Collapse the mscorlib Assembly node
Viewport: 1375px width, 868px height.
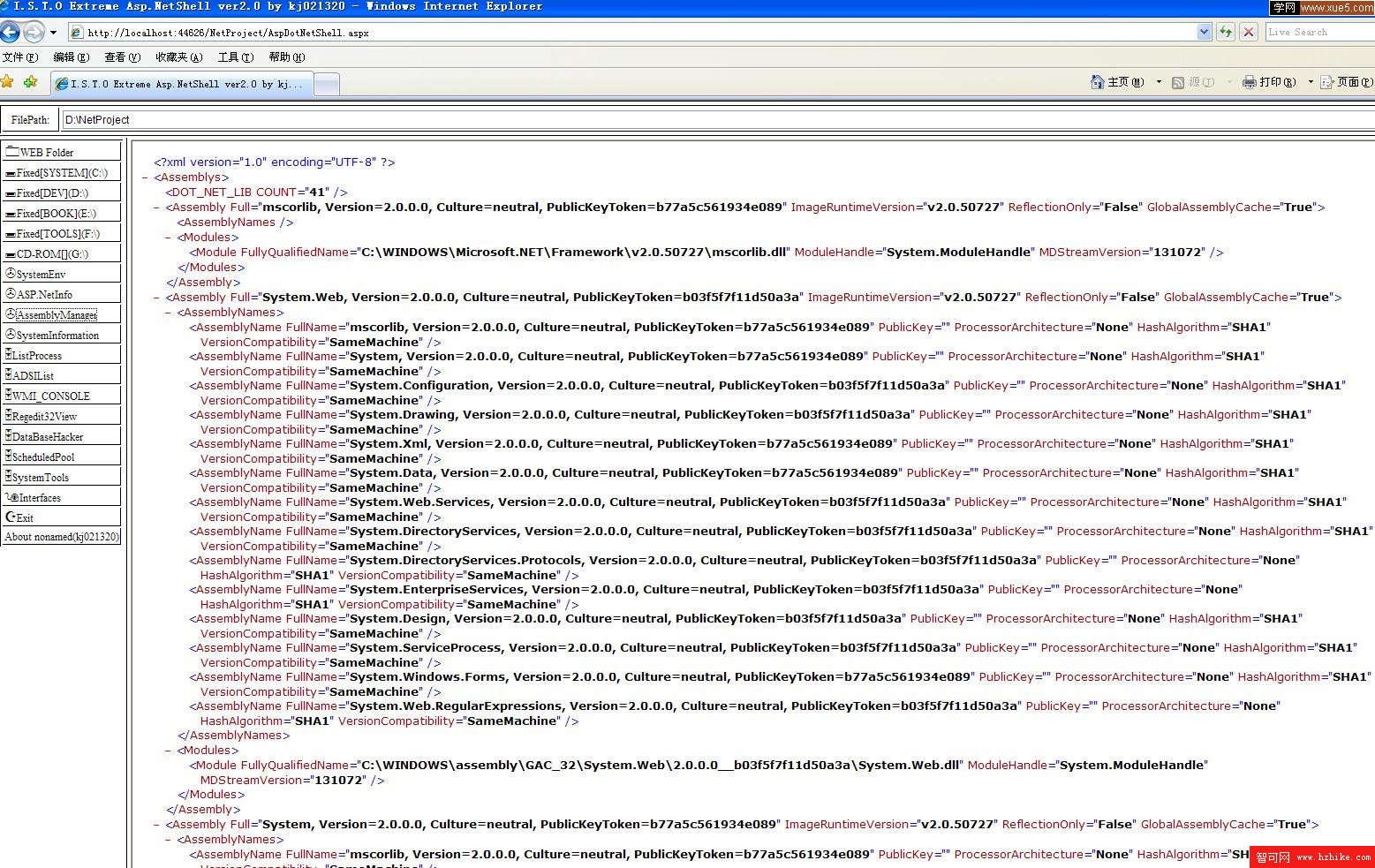pos(157,208)
